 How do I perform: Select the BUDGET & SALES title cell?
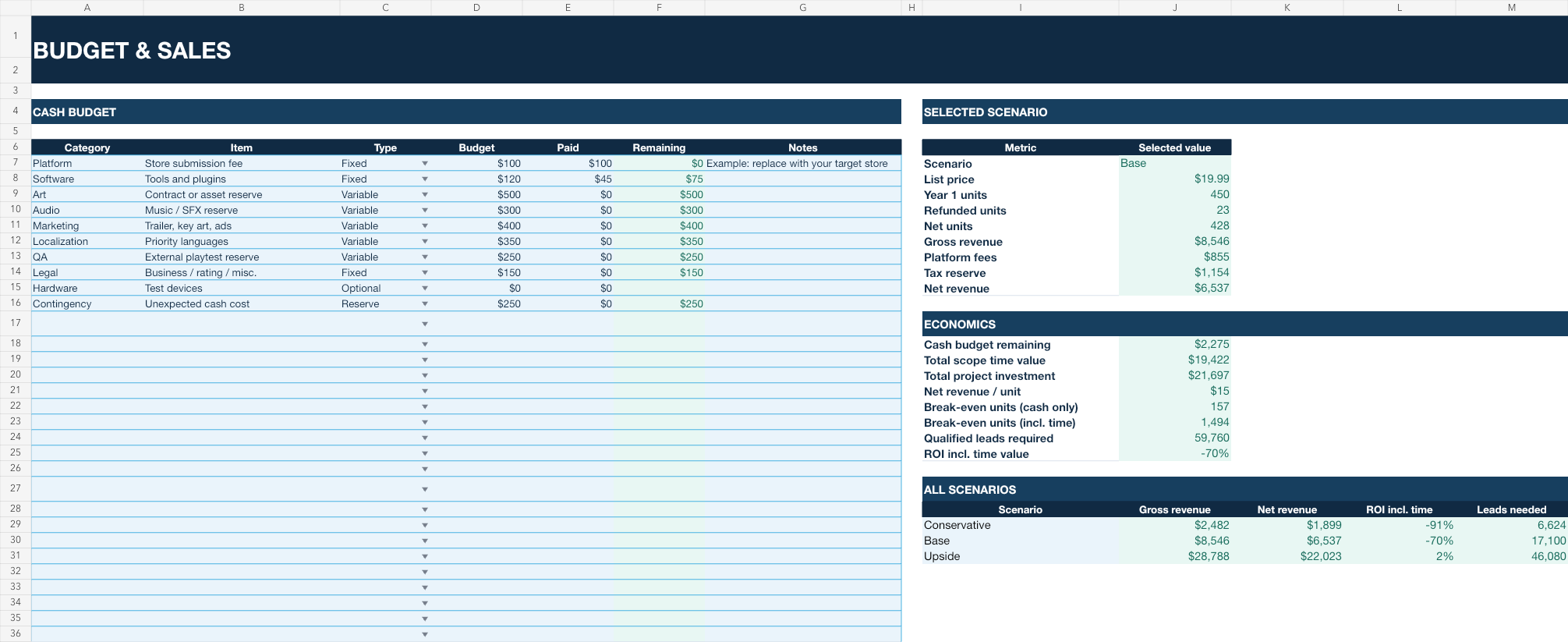click(799, 50)
